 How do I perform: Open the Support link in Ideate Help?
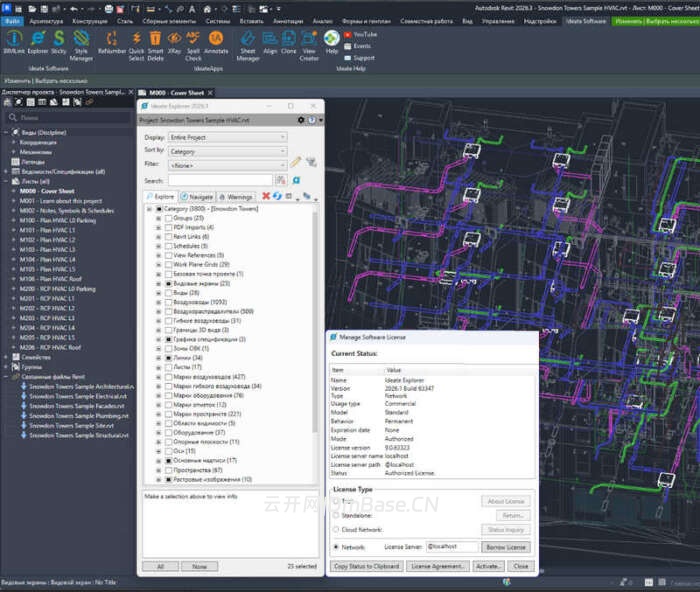359,58
